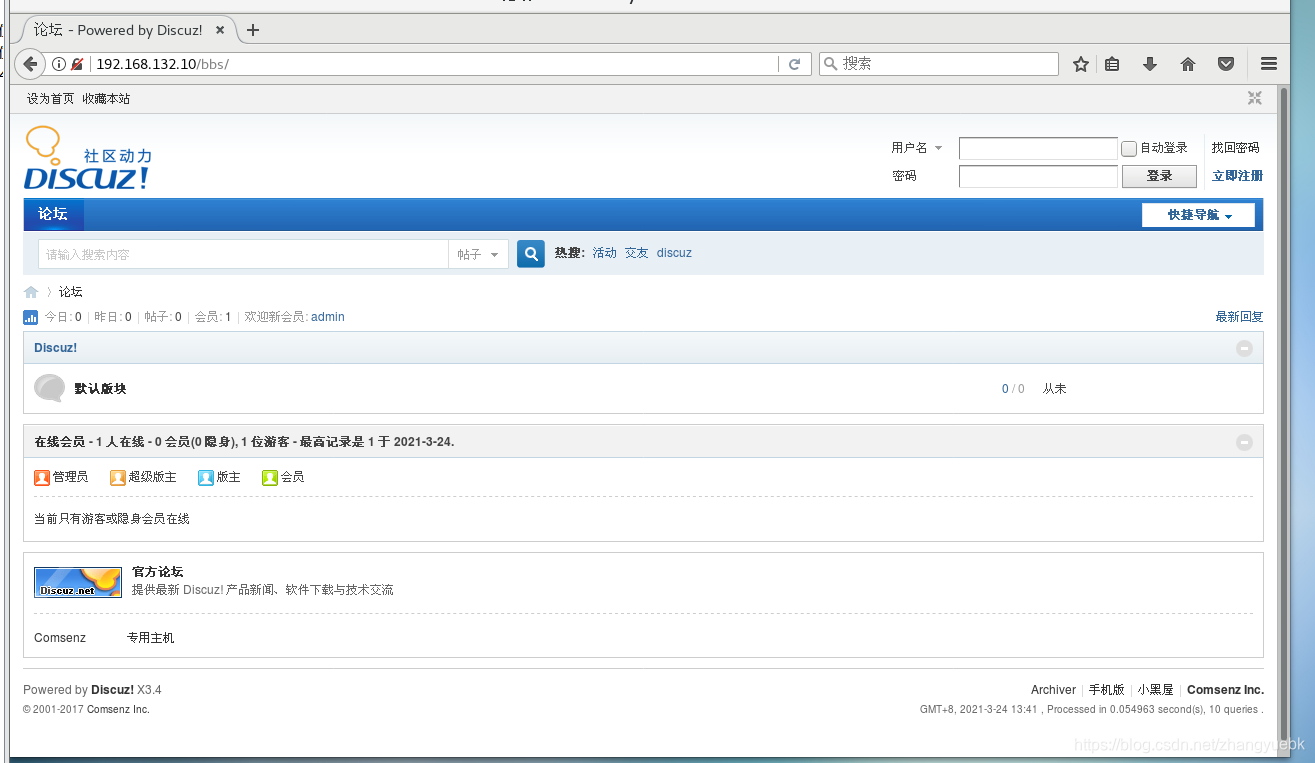
Task: Collapse the Discuz! category section
Action: [x=1244, y=348]
